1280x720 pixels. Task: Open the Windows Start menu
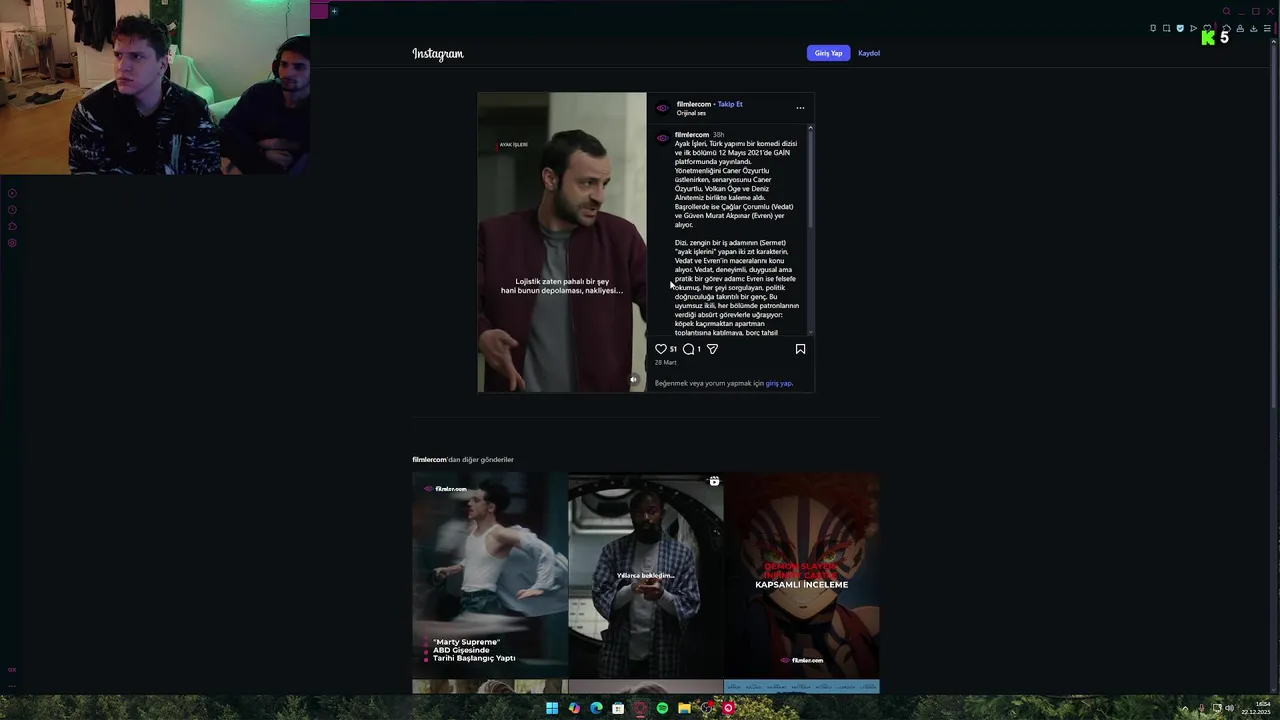552,708
